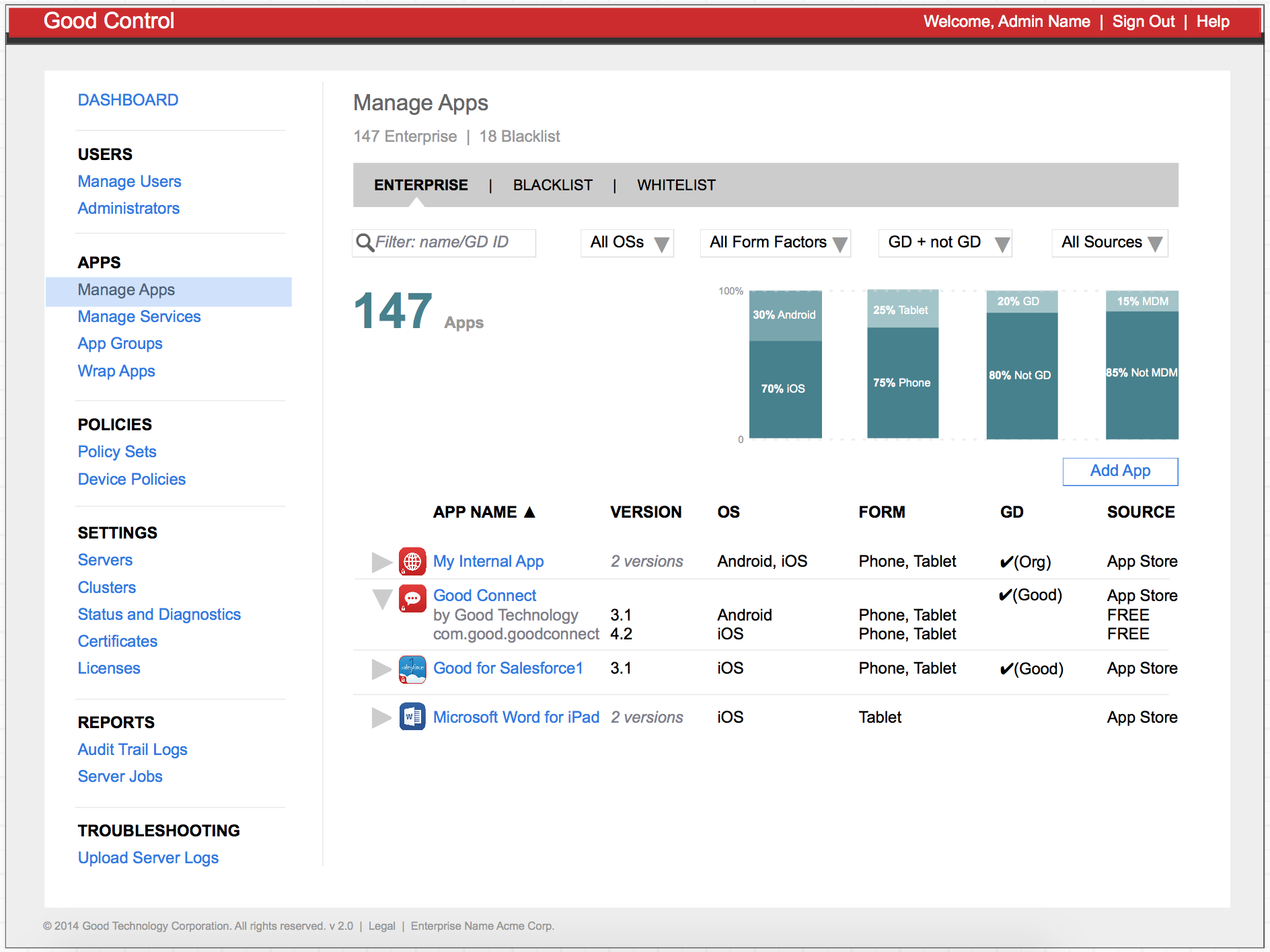The image size is (1270, 952).
Task: Click the OS column header
Action: coord(729,512)
